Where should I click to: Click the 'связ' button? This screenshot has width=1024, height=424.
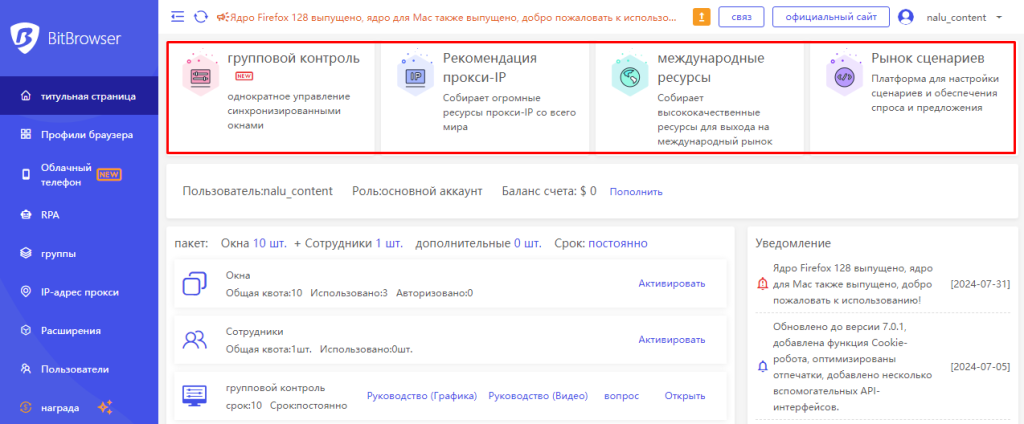741,17
